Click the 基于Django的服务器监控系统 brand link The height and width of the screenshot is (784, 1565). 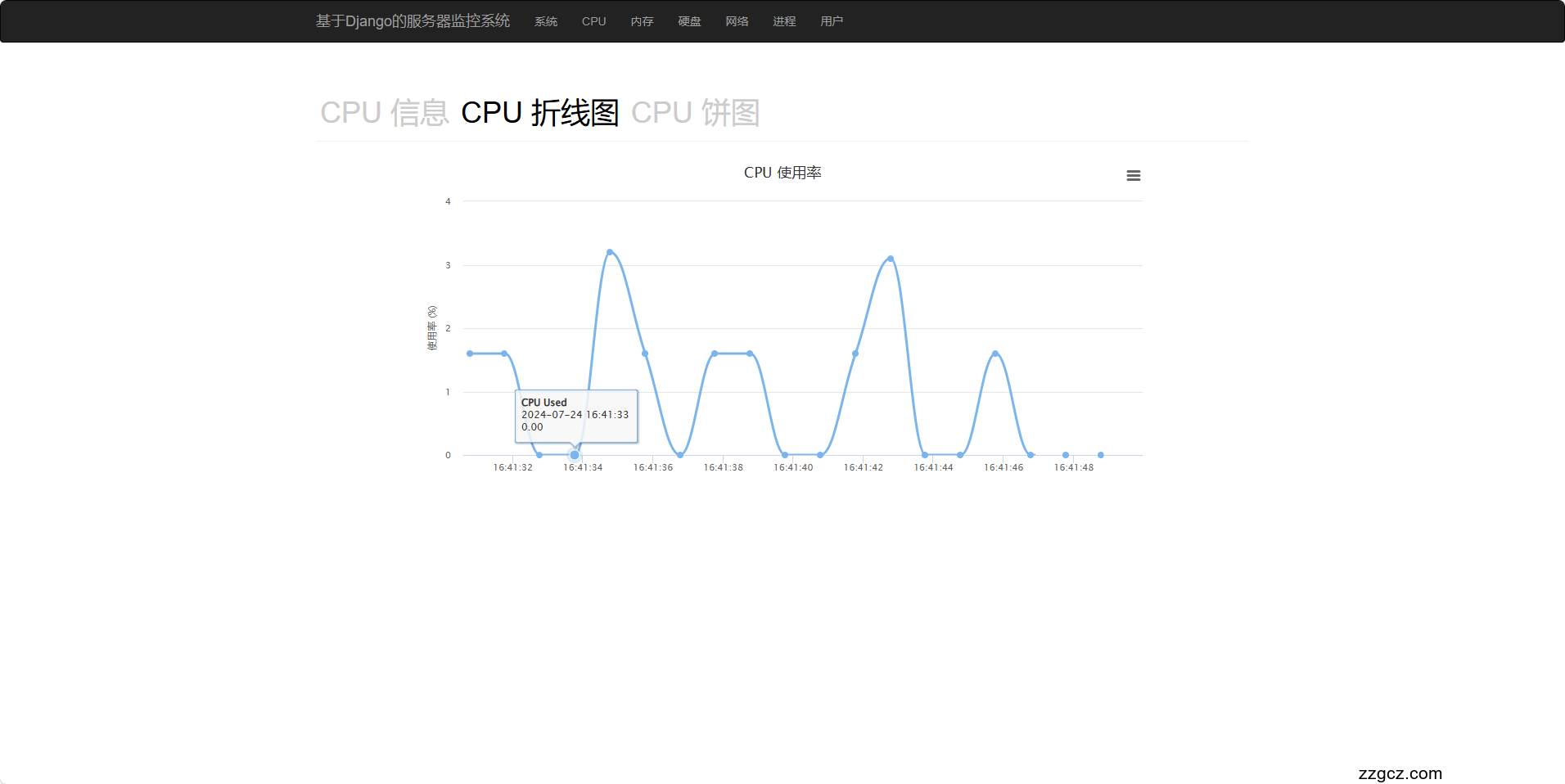[413, 21]
